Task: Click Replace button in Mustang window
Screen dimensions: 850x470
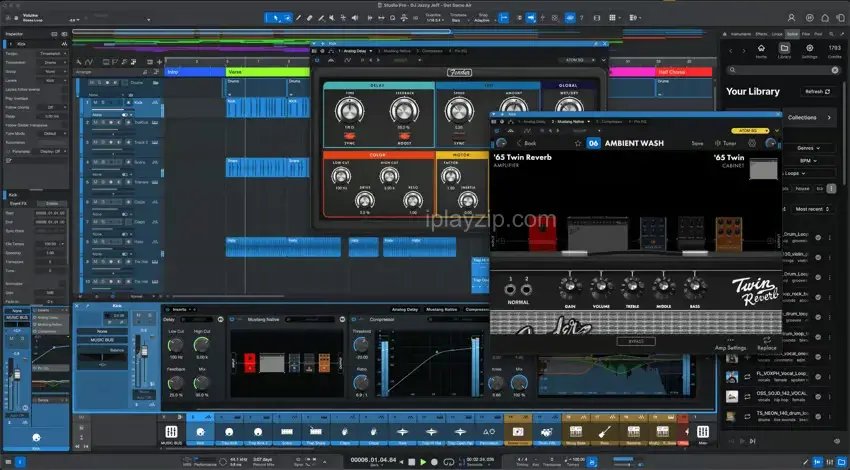Action: [767, 344]
